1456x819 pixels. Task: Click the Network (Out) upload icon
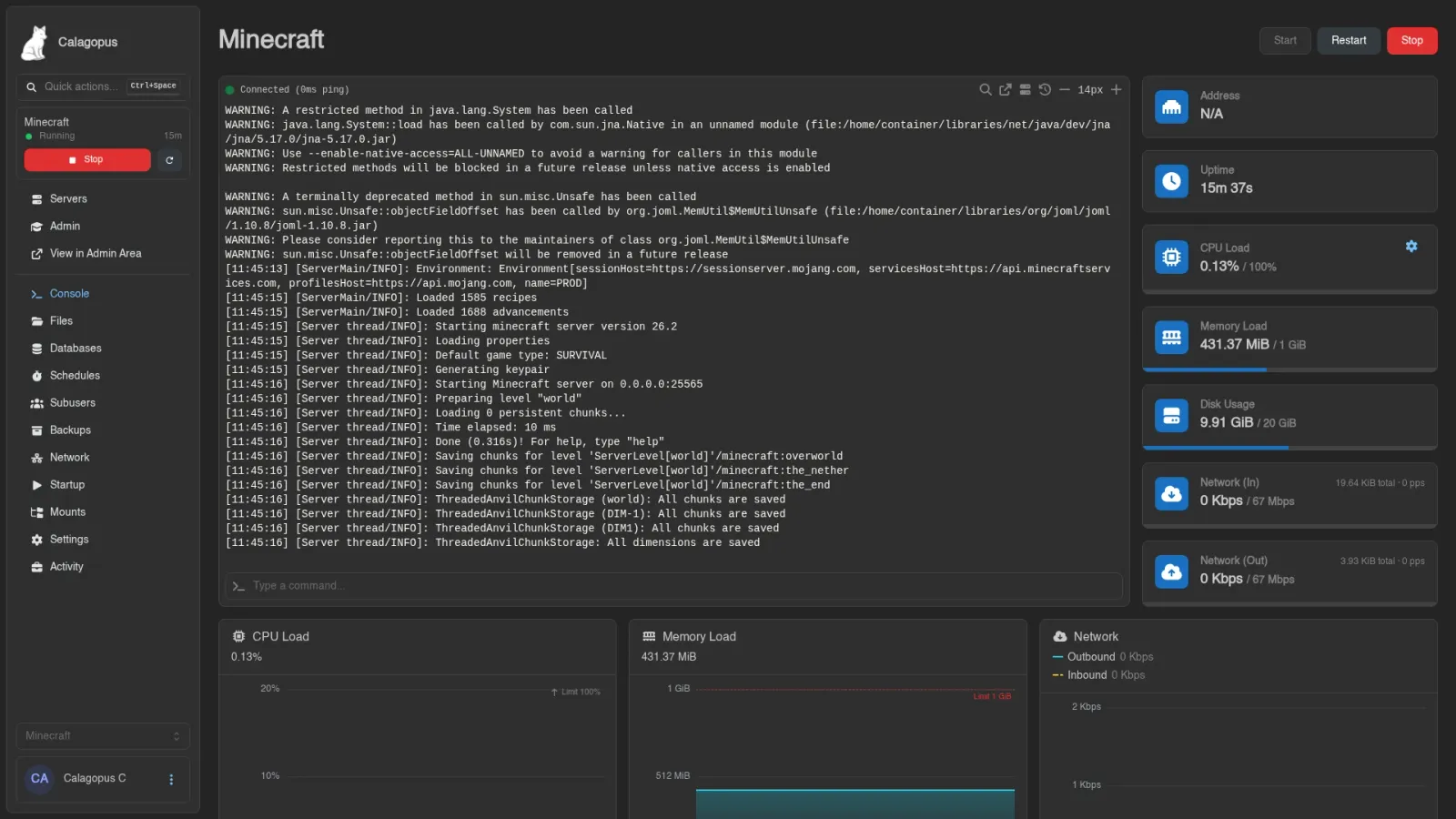click(x=1171, y=571)
